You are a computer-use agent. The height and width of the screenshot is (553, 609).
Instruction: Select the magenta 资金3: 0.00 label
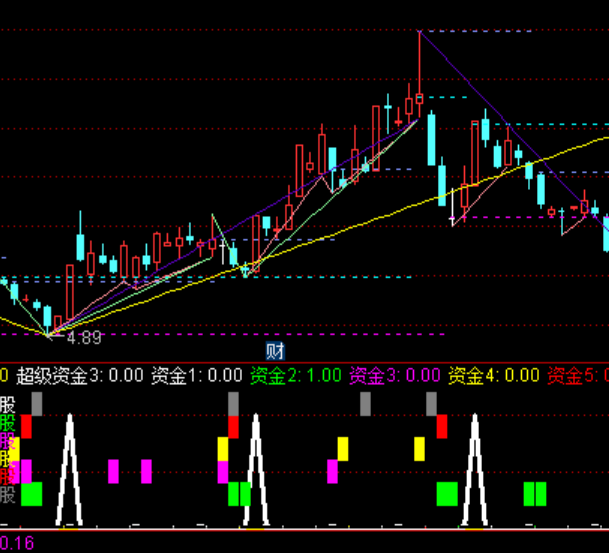(394, 376)
